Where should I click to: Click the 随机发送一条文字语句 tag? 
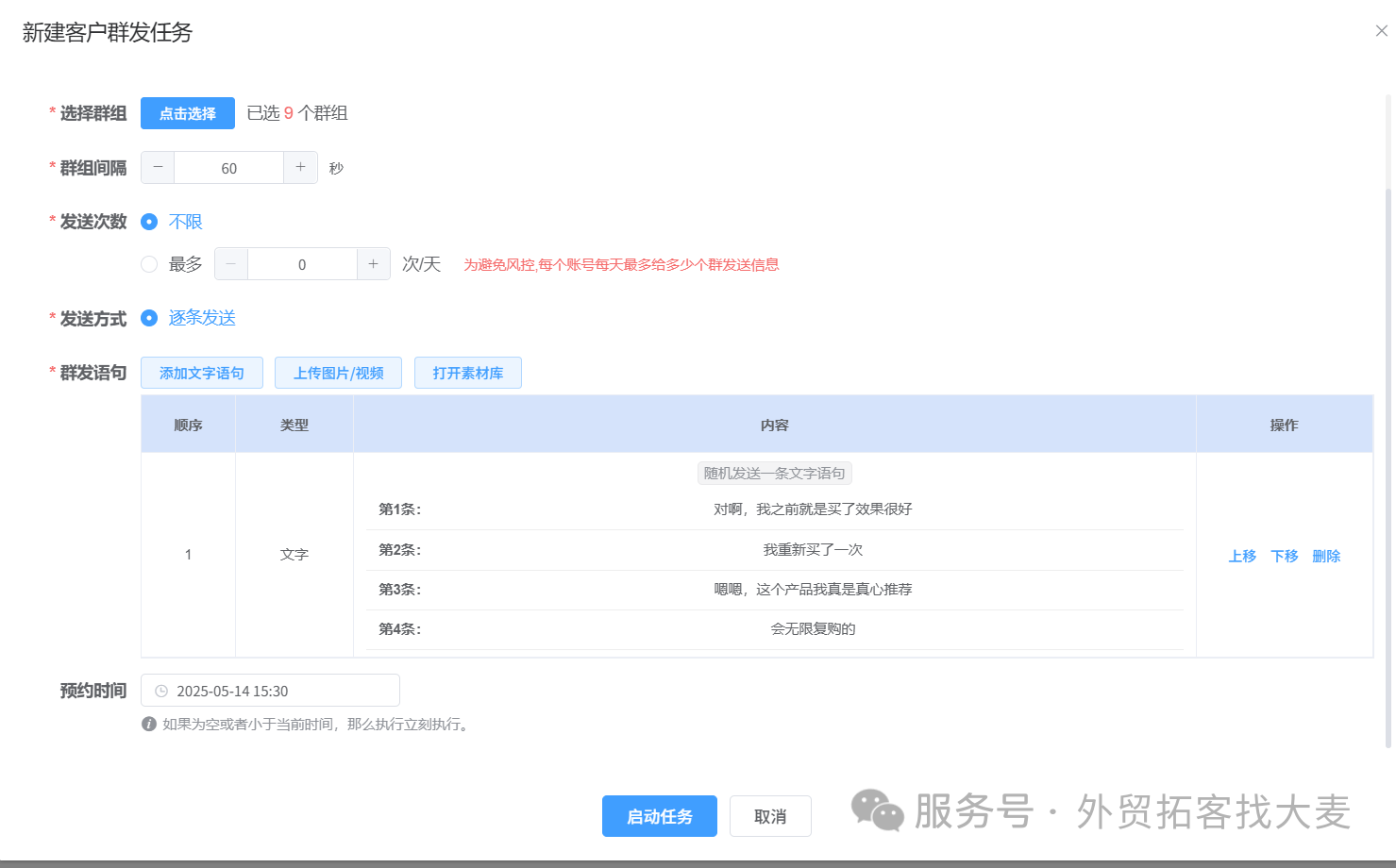click(775, 473)
